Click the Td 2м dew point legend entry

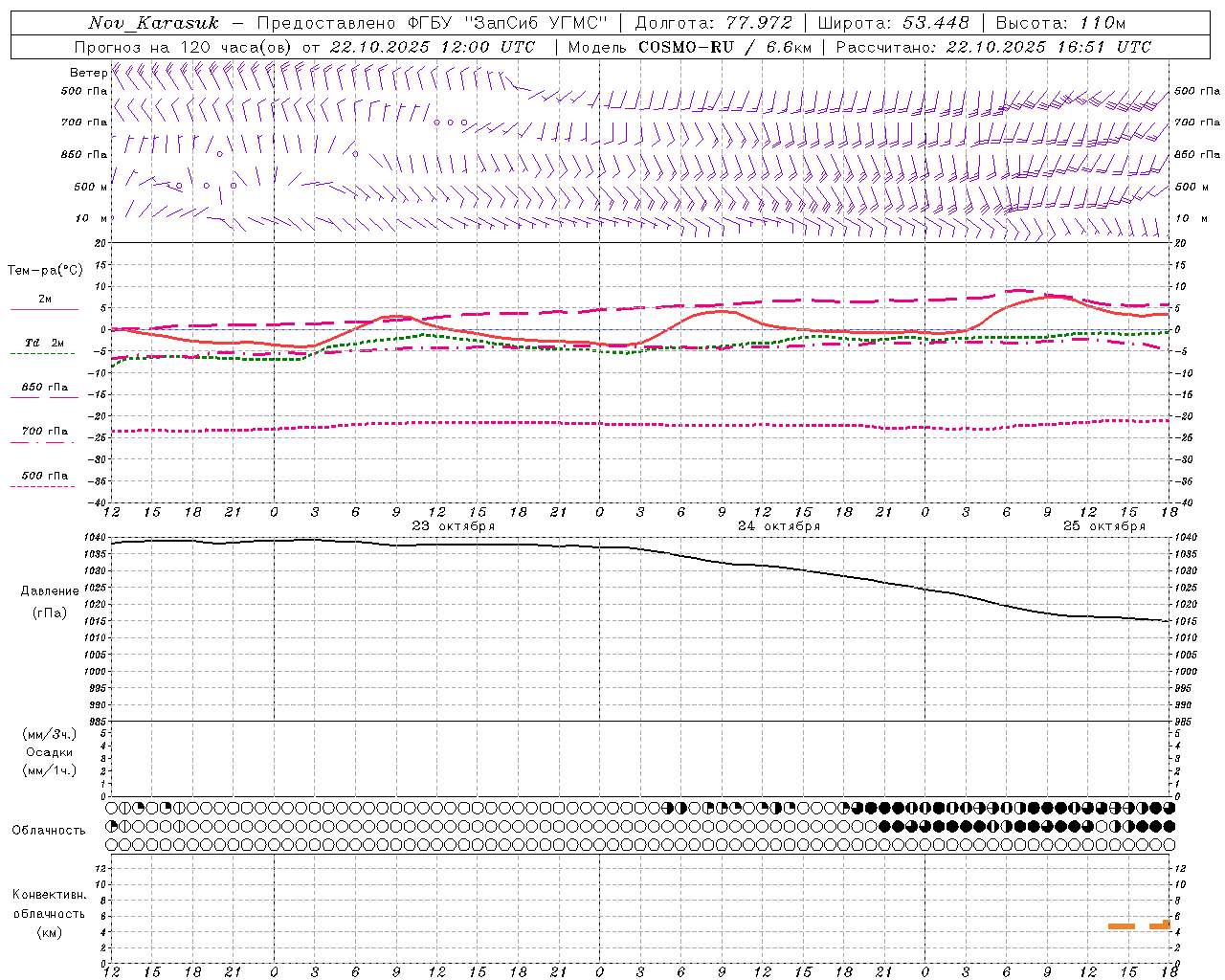coord(45,343)
